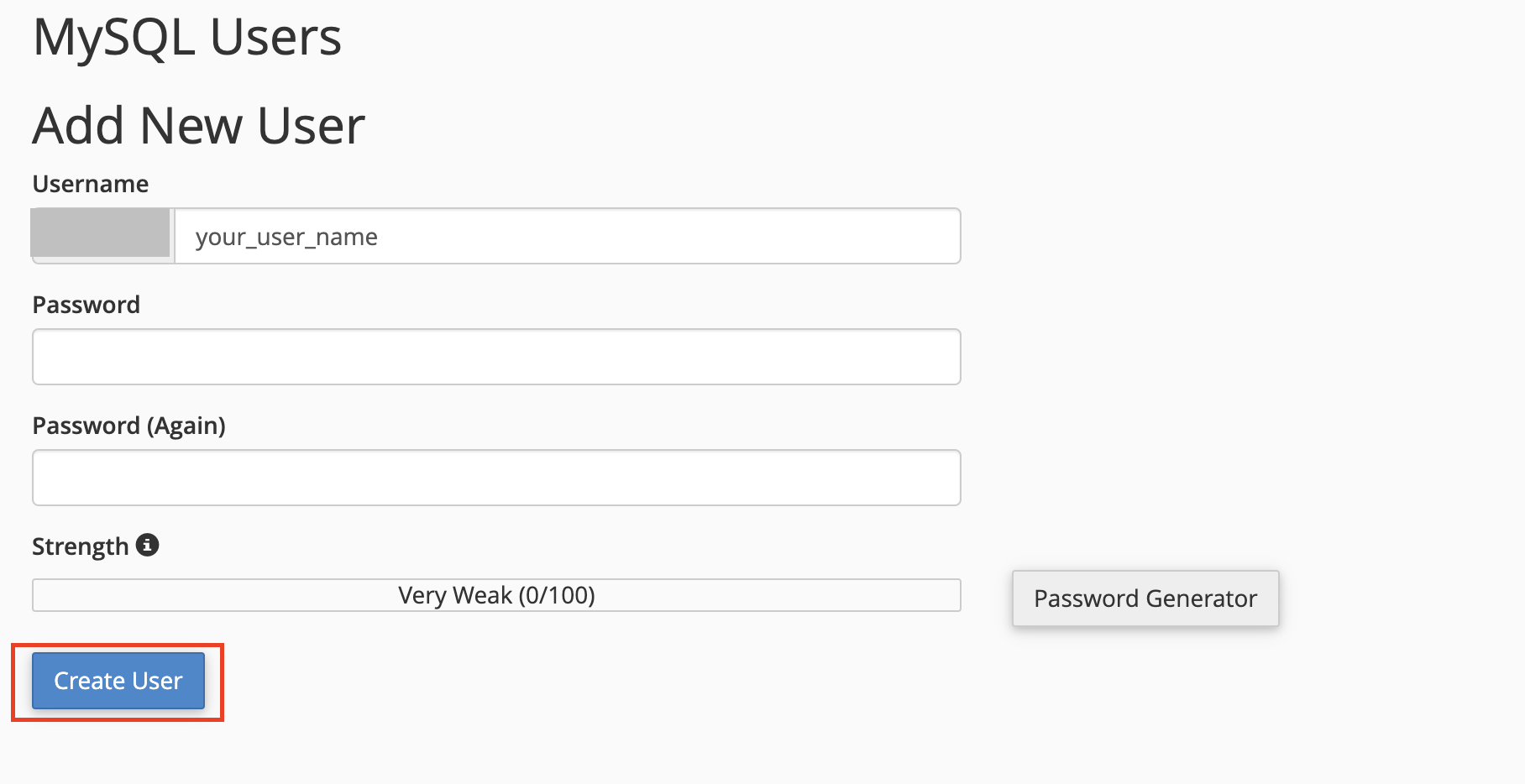Click the Username label
The height and width of the screenshot is (784, 1525).
[91, 184]
